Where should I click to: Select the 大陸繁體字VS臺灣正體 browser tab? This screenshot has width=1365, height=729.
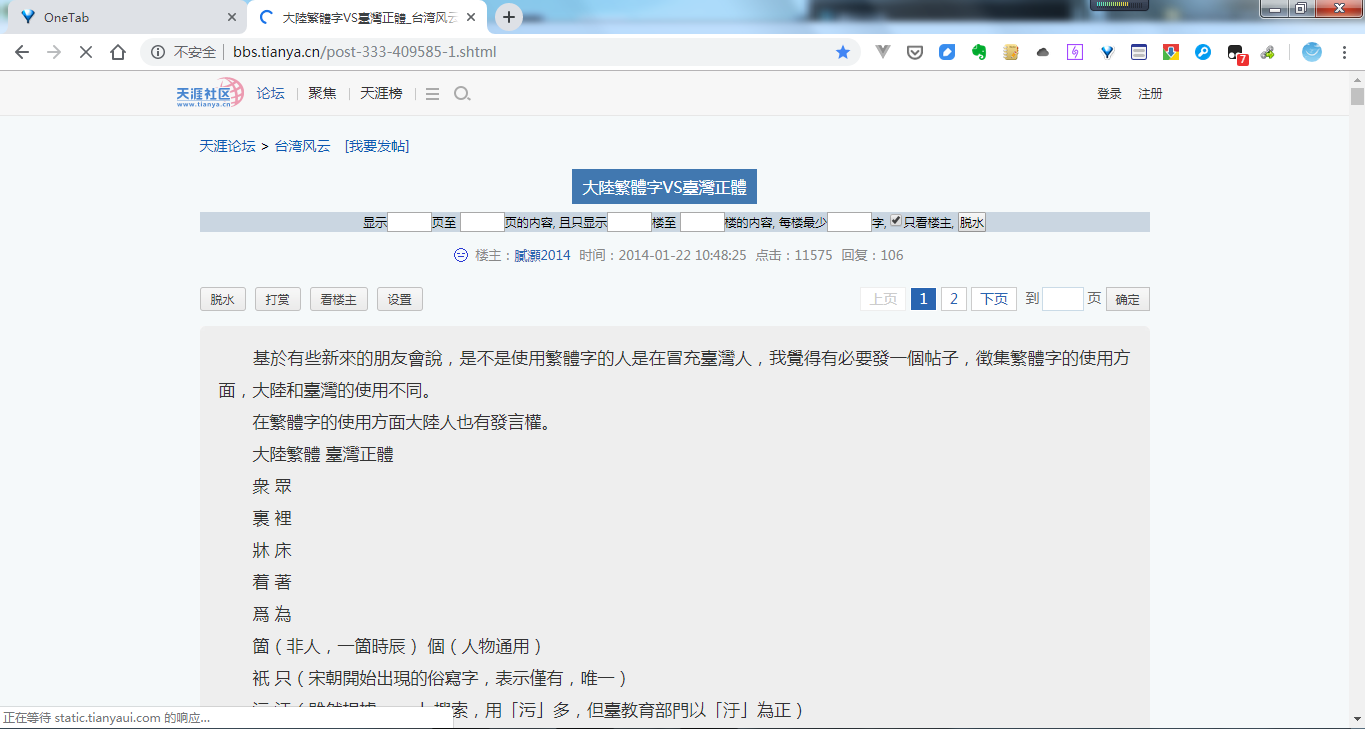[x=366, y=17]
